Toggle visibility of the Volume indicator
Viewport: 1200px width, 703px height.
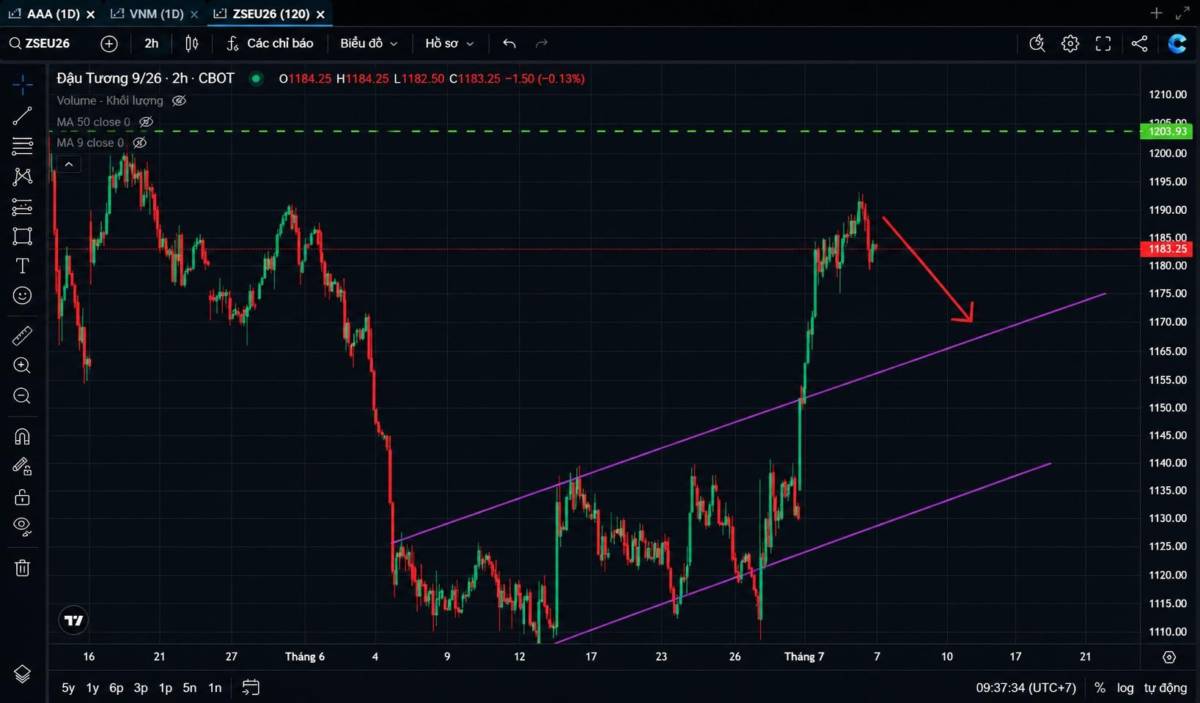tap(179, 101)
